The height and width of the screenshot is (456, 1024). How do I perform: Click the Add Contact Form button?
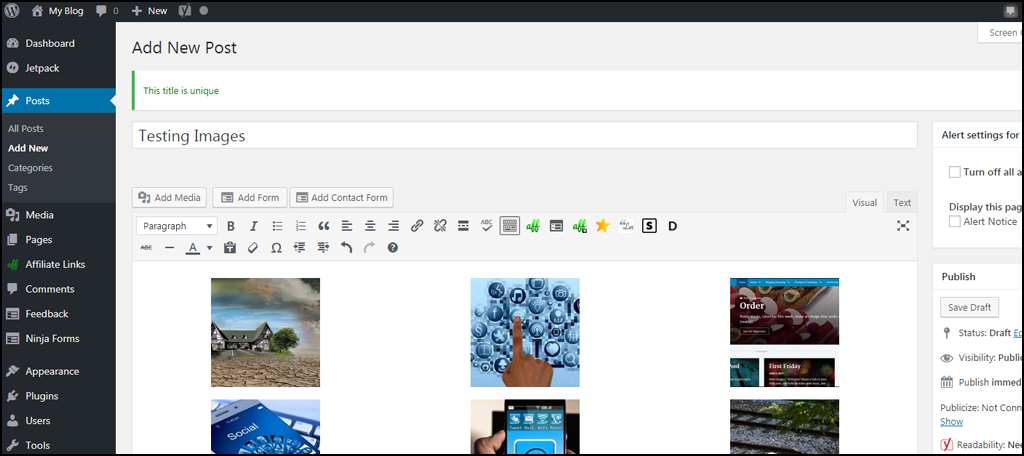point(342,197)
